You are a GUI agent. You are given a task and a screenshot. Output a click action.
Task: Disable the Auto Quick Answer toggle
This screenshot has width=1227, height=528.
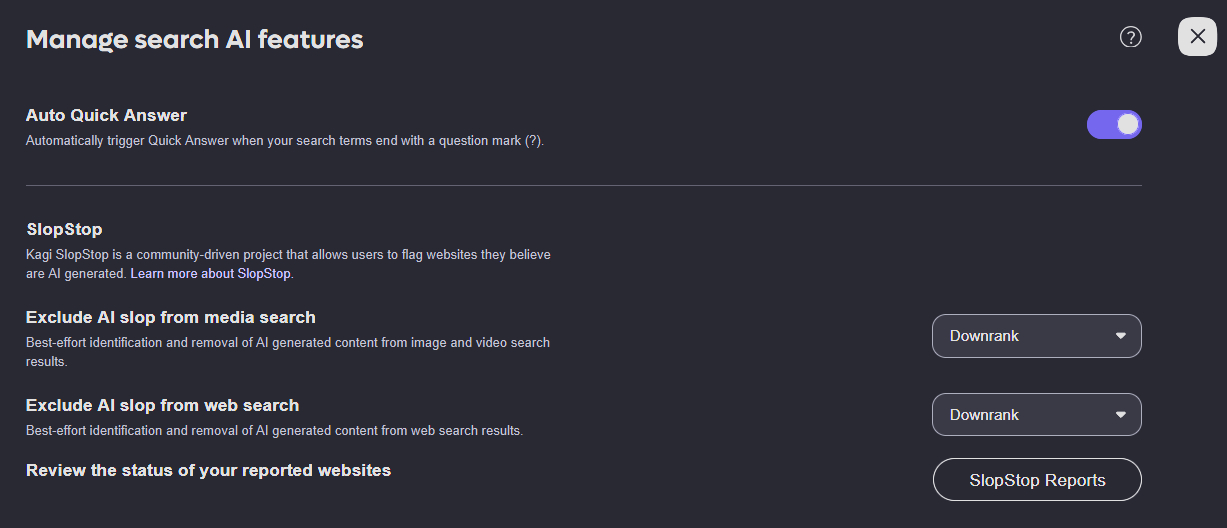coord(1114,124)
